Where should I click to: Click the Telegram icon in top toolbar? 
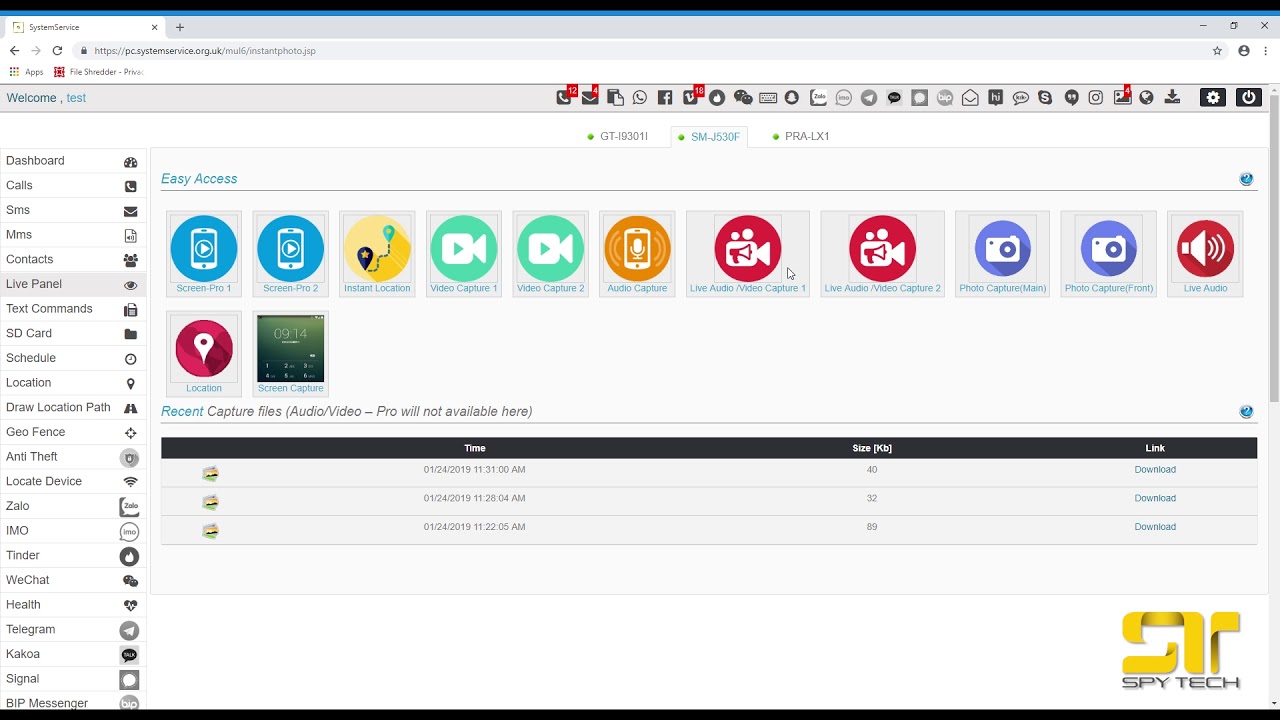pyautogui.click(x=869, y=97)
